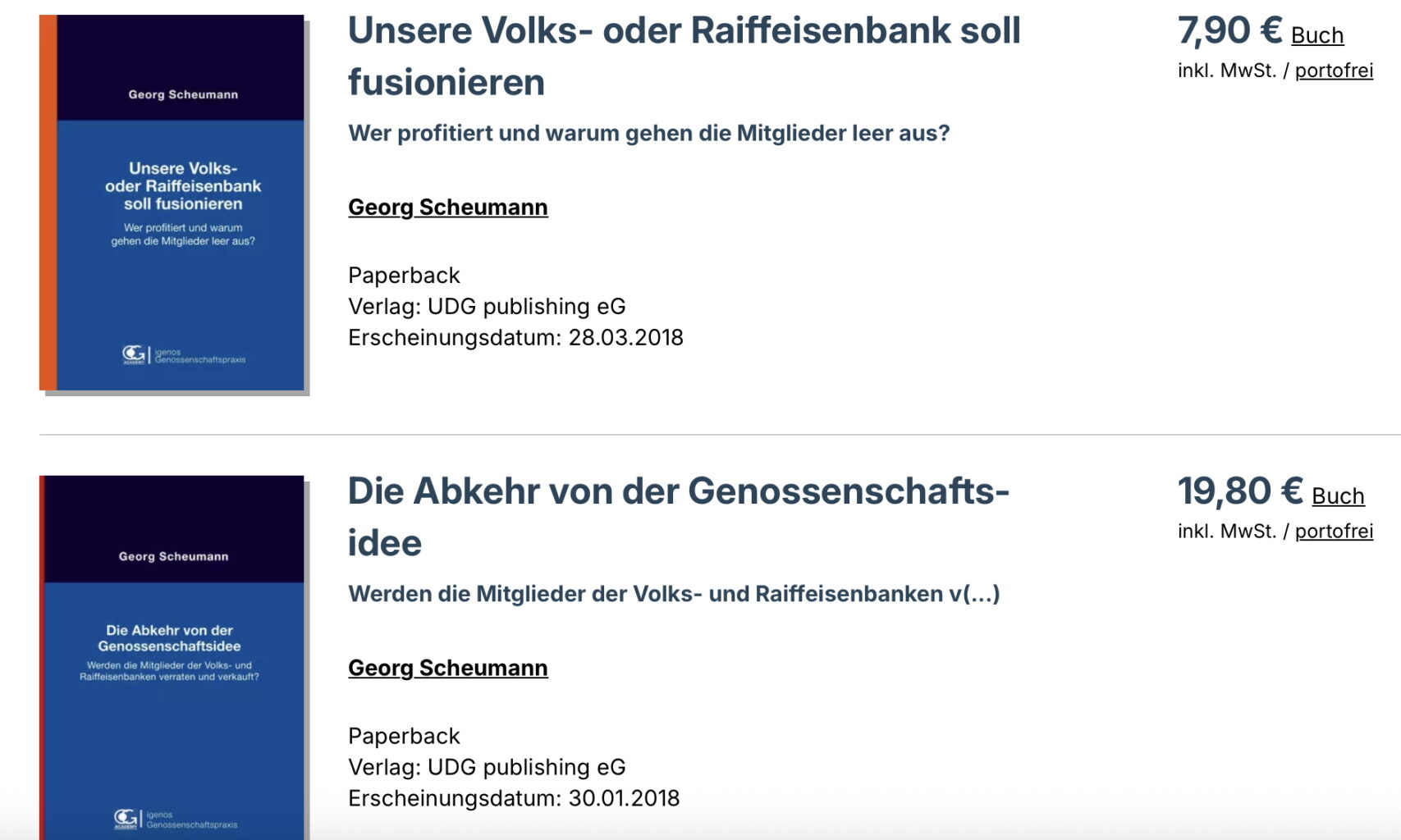Open the Georg Scheumann author link under Die Abkehr

[x=448, y=669]
